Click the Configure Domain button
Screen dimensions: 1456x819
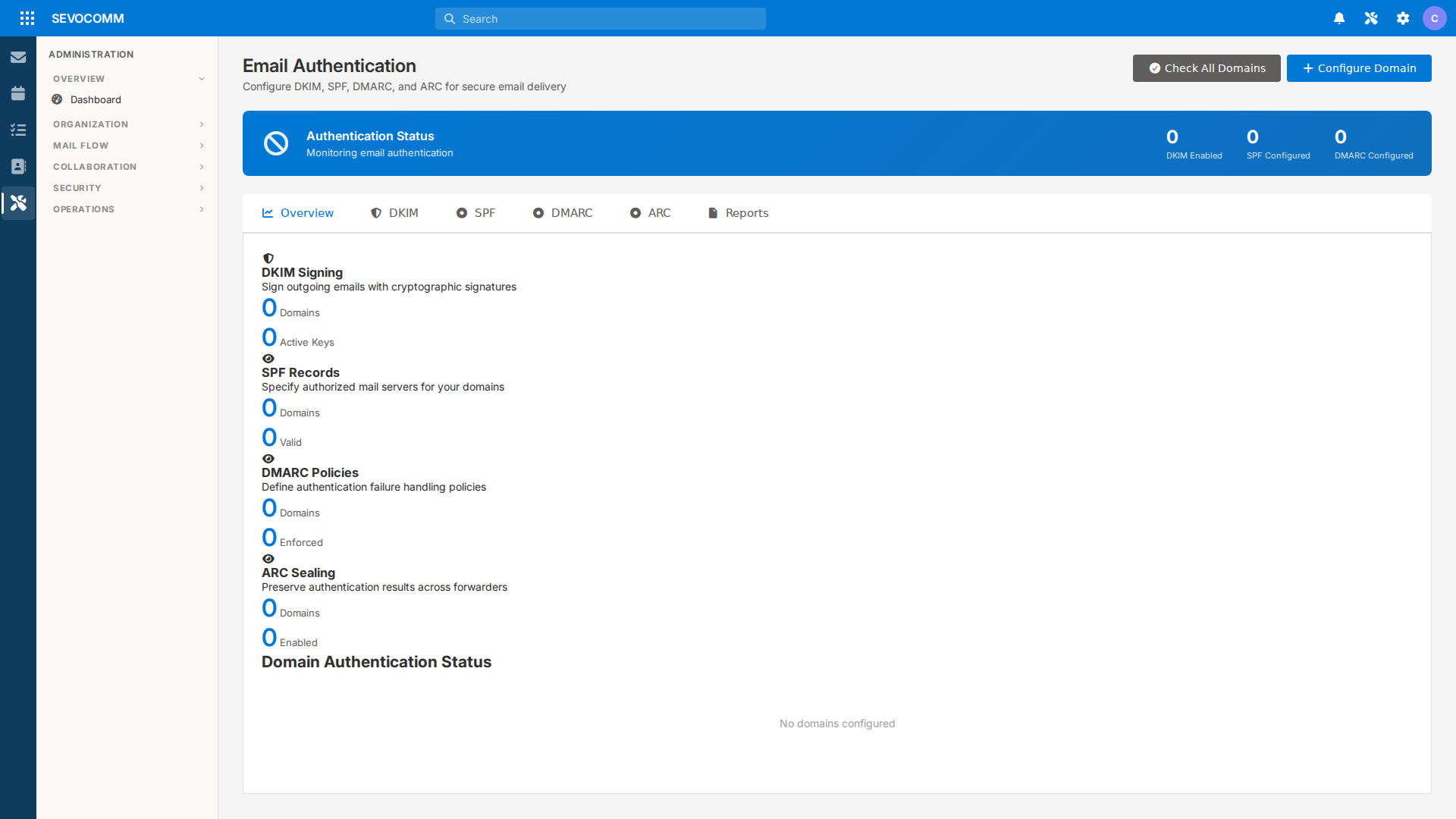[1358, 67]
